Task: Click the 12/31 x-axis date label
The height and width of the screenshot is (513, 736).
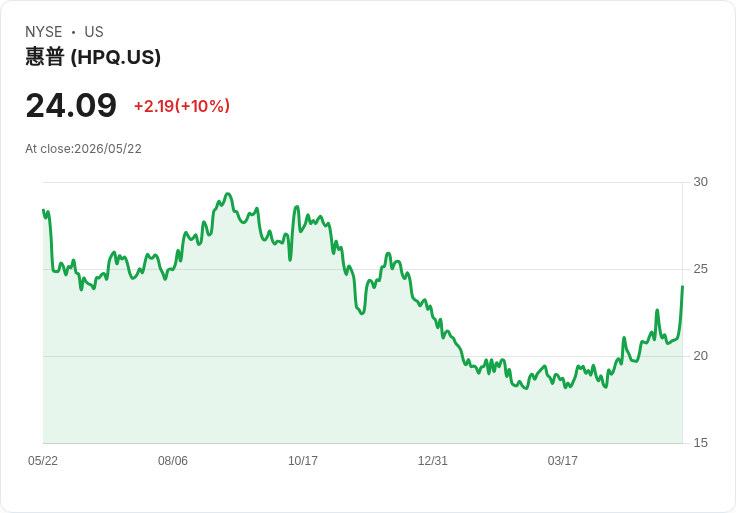Action: (433, 460)
